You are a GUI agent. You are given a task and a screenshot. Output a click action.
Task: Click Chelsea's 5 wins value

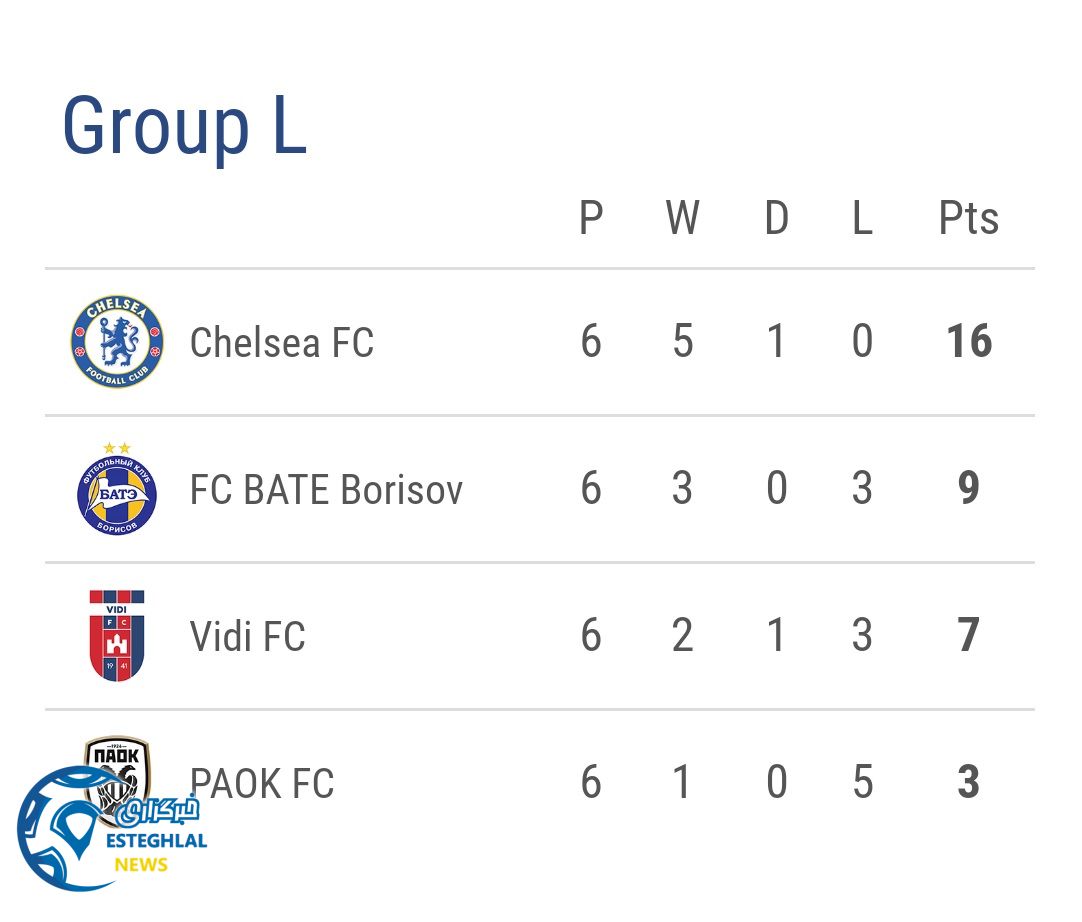pyautogui.click(x=682, y=342)
